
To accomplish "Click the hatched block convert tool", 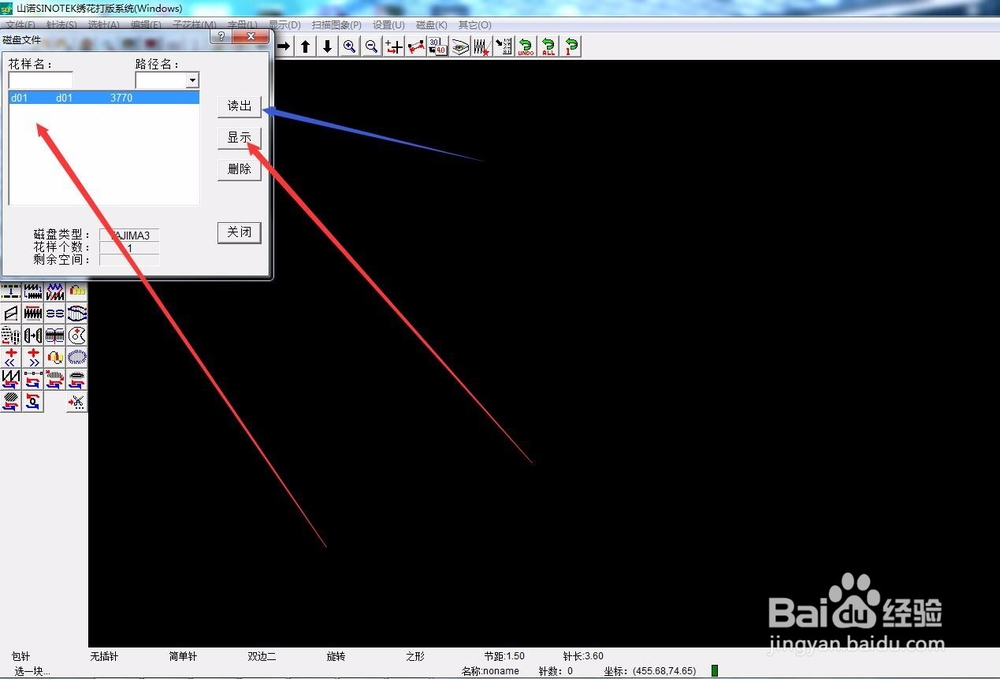I will [x=55, y=379].
